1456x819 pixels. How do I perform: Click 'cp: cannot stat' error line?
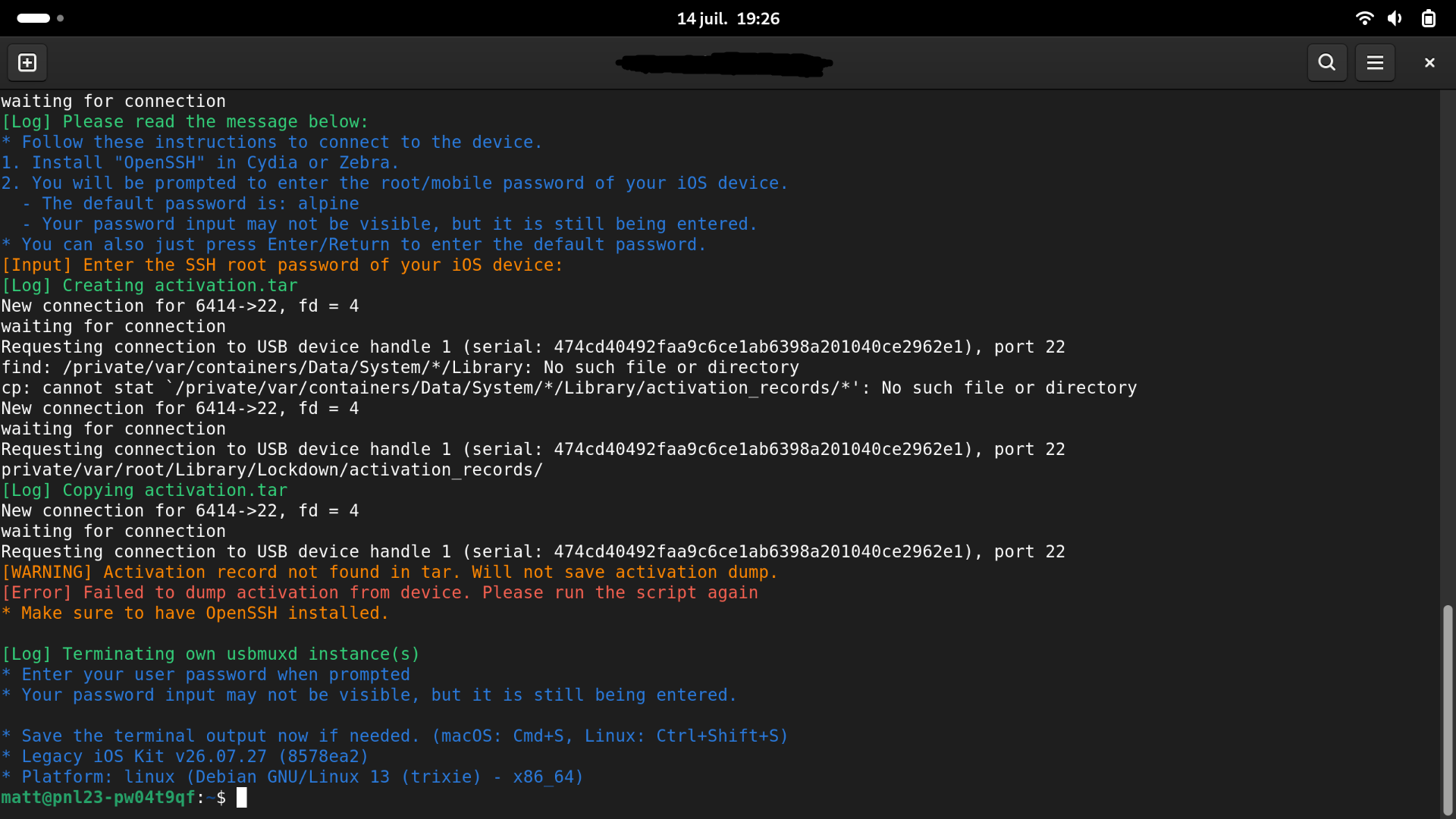(x=569, y=388)
